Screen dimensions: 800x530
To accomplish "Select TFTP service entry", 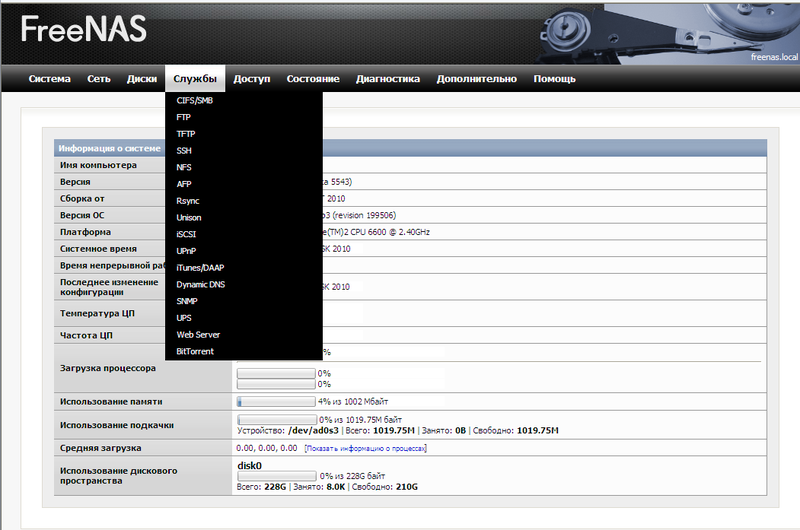I will (x=186, y=134).
